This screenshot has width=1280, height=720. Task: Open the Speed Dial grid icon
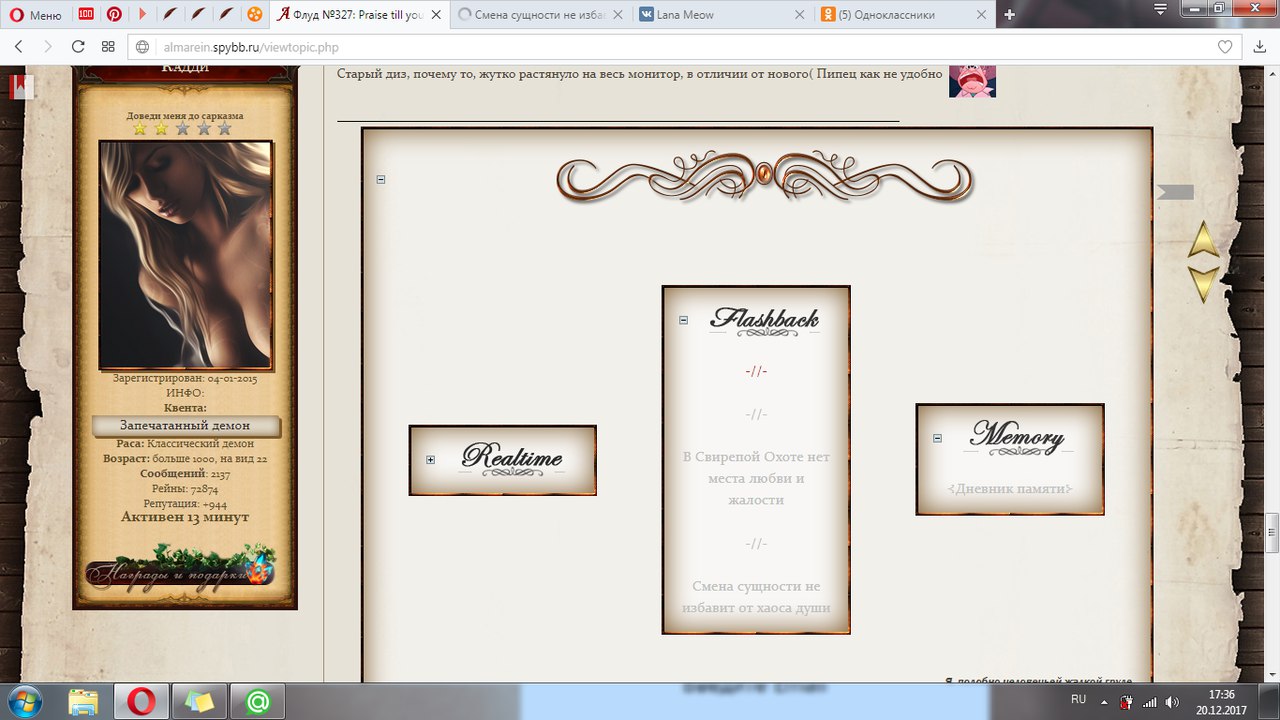[108, 47]
